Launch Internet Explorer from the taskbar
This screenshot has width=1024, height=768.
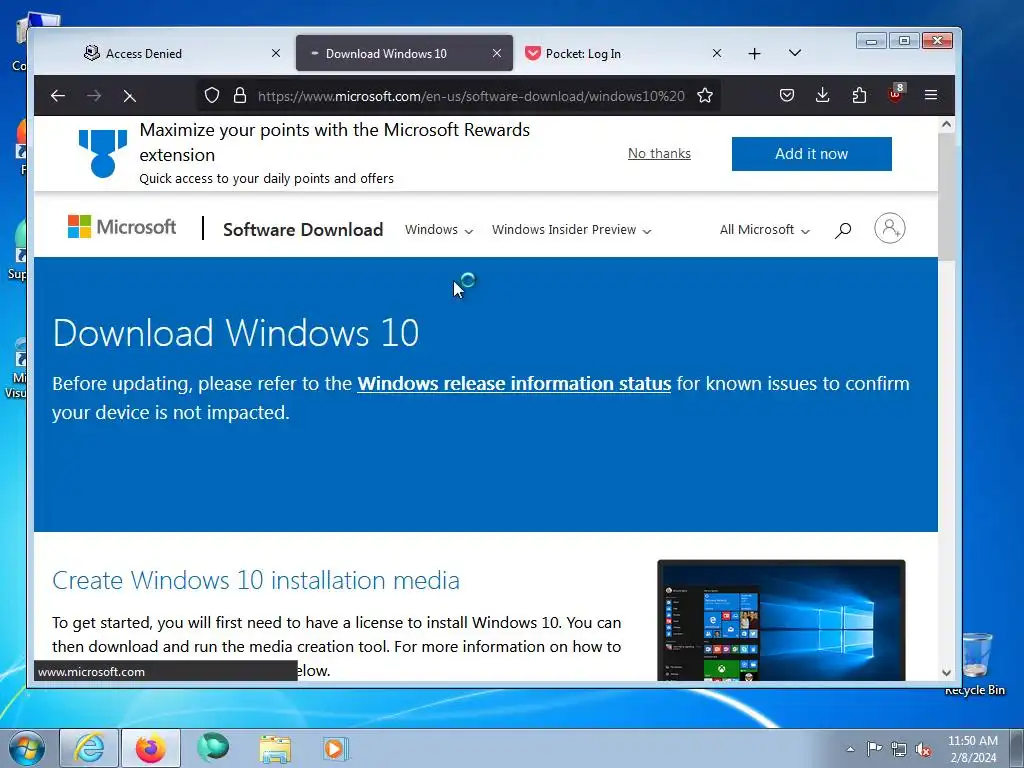(88, 748)
